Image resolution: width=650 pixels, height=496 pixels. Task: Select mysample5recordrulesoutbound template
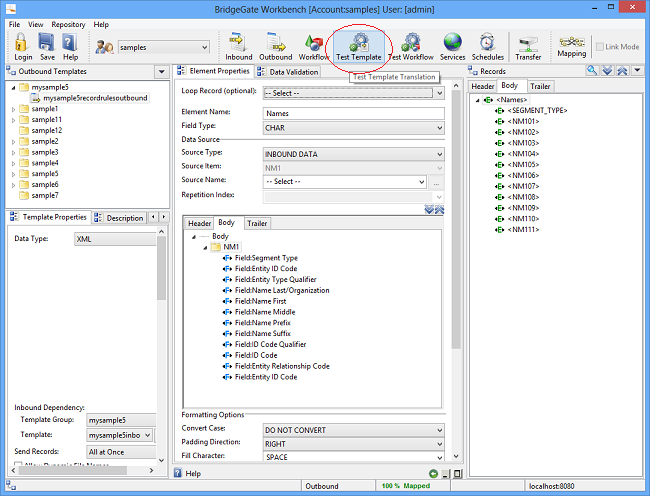[95, 98]
